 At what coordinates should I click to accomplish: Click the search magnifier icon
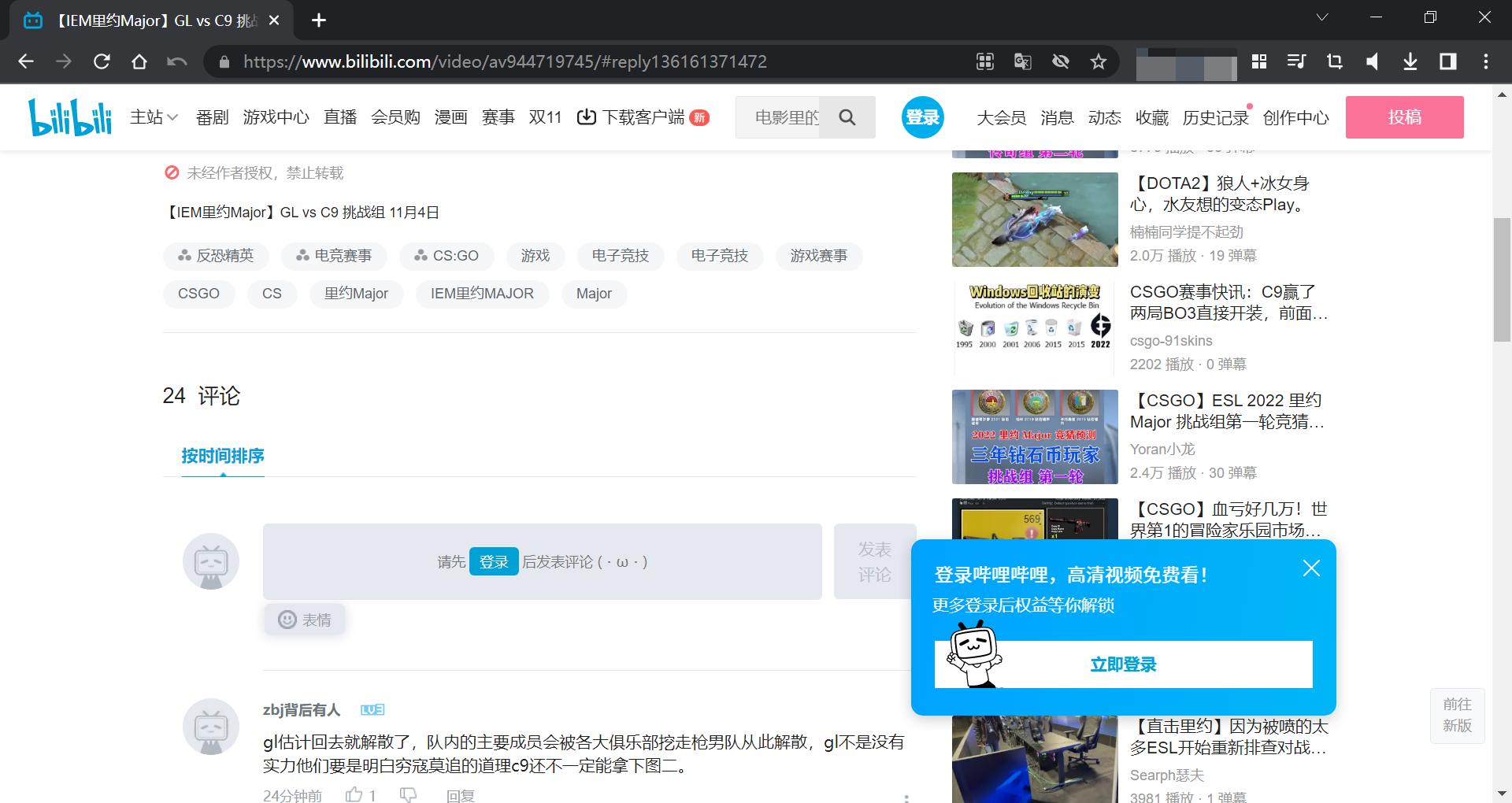[x=847, y=117]
